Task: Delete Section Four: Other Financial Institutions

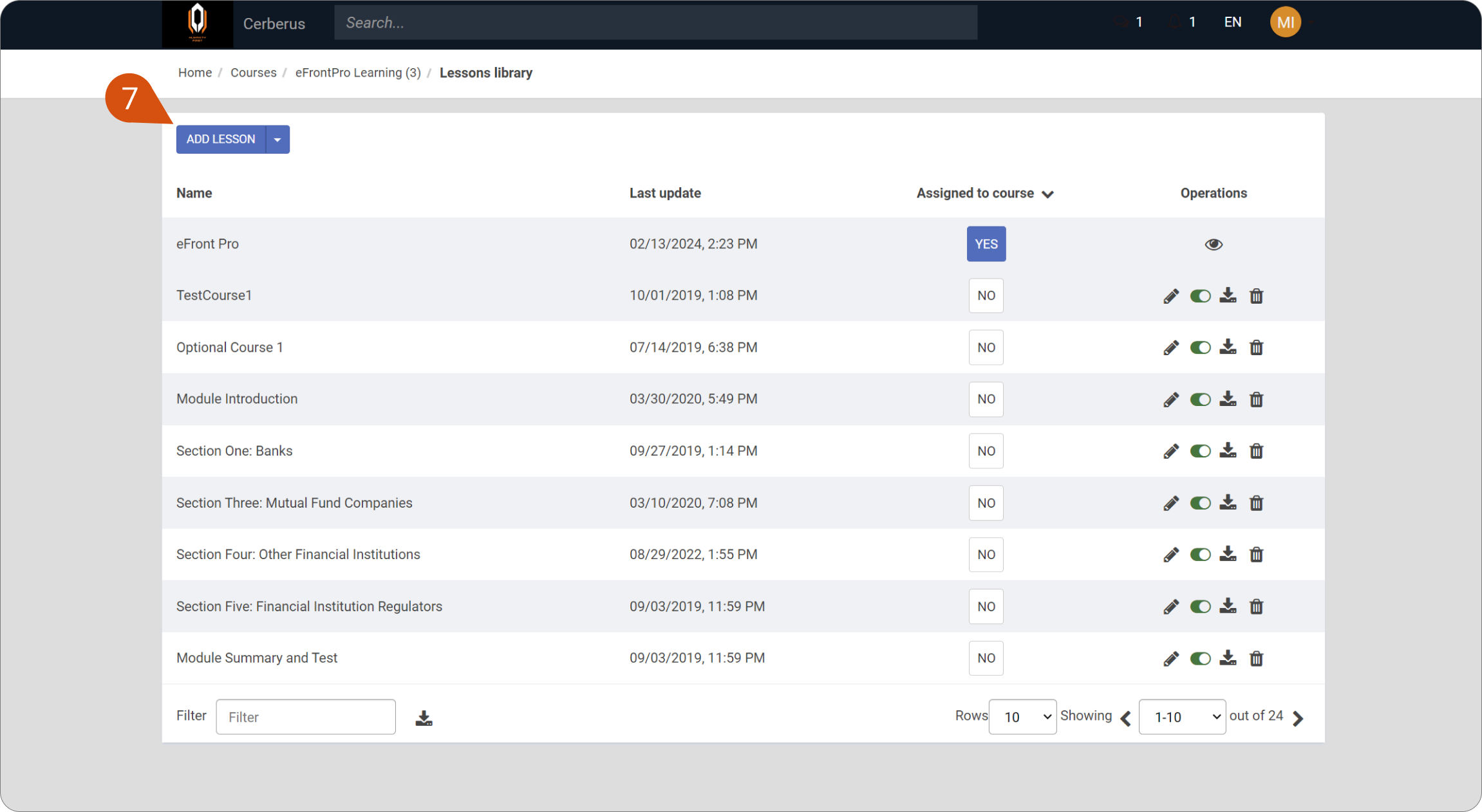Action: (x=1256, y=555)
